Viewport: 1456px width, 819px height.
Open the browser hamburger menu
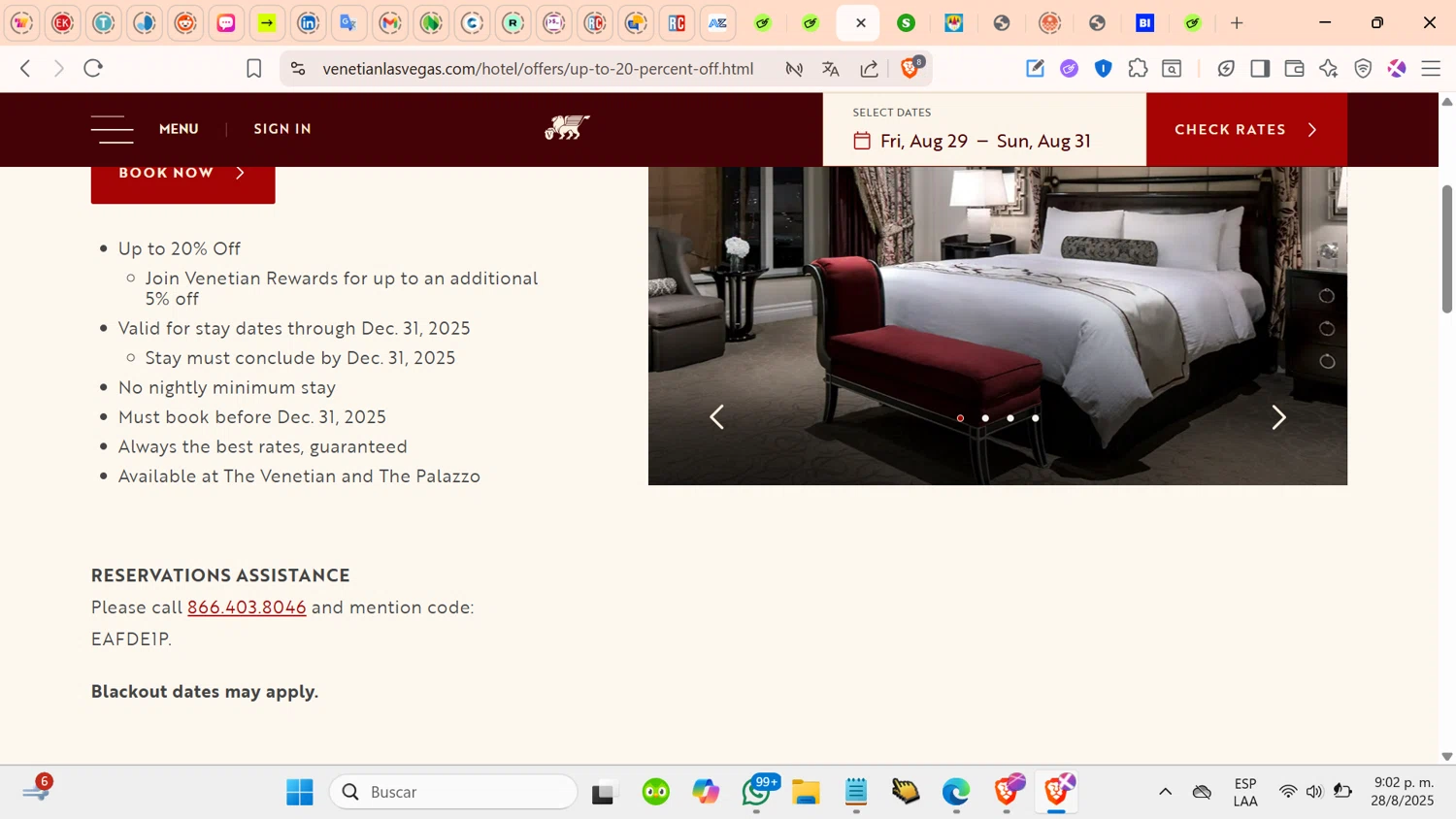(1431, 68)
